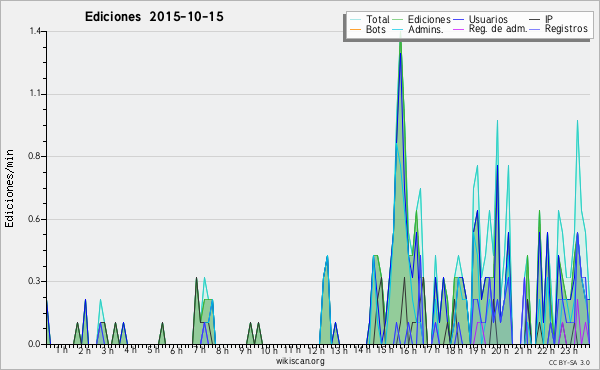
Task: Click the Bots orange legend line
Action: pyautogui.click(x=355, y=29)
